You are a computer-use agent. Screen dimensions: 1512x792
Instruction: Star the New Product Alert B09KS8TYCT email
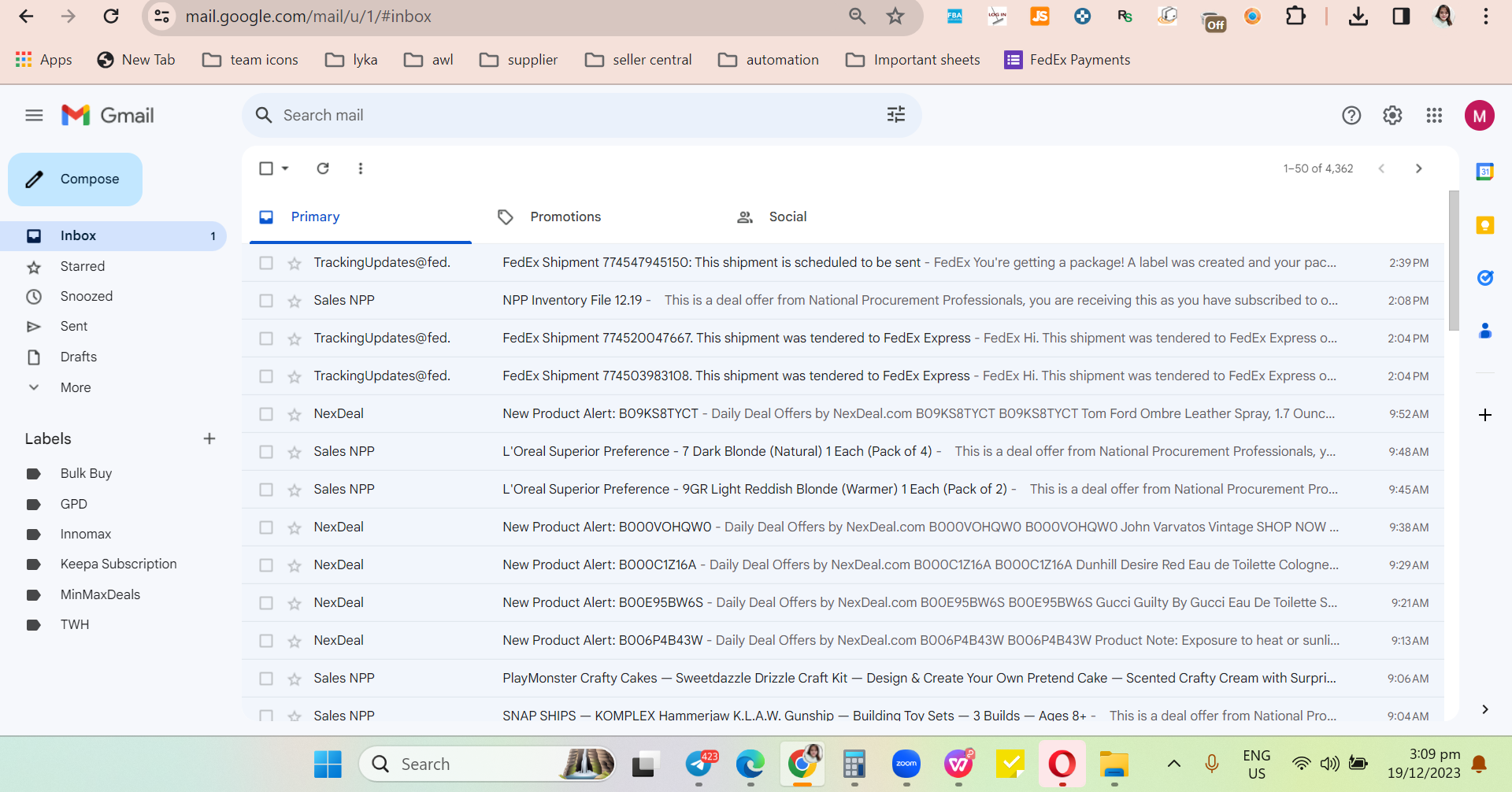[295, 414]
